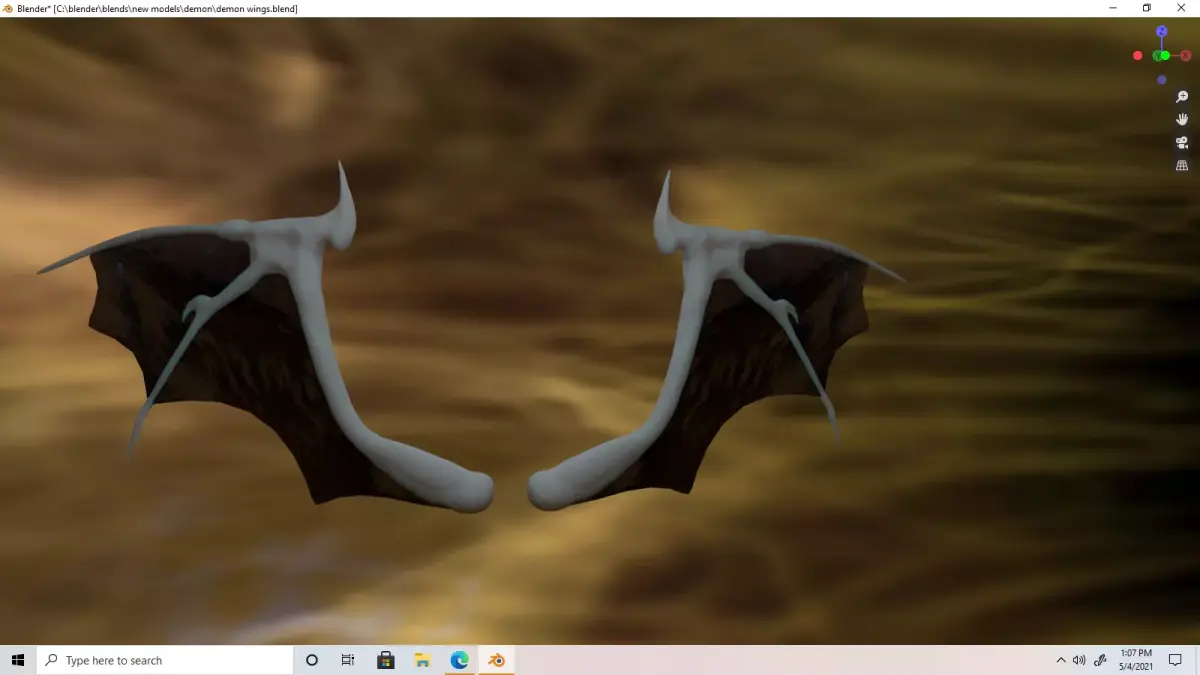Snap view using the negative X gizmo dot
Viewport: 1200px width, 675px height.
[1137, 56]
